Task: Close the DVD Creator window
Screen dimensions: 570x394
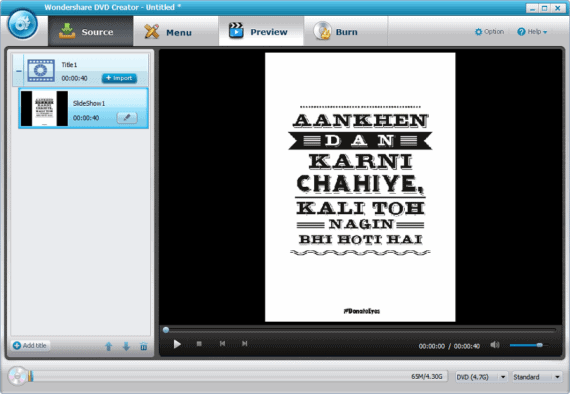Action: [x=558, y=8]
